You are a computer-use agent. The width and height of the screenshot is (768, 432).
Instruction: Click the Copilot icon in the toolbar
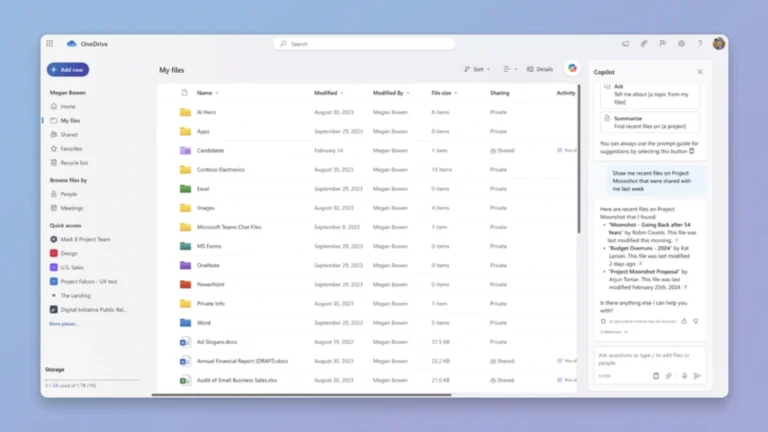(x=572, y=68)
